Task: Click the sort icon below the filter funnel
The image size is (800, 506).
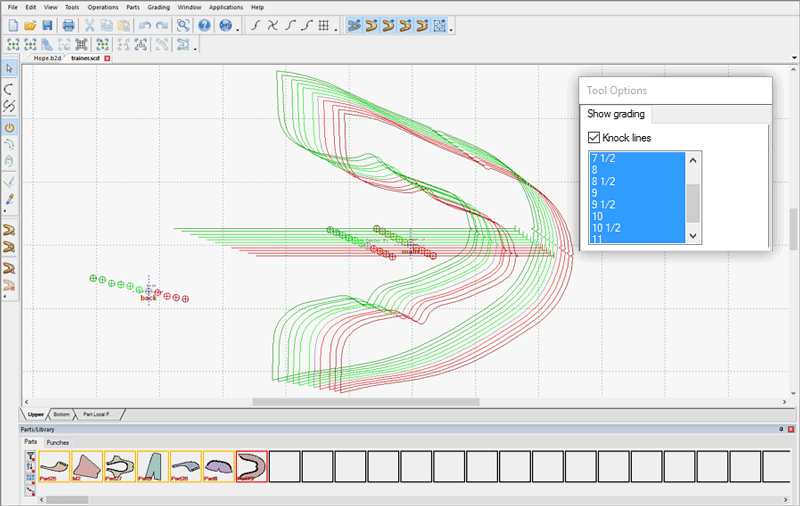Action: [x=31, y=467]
